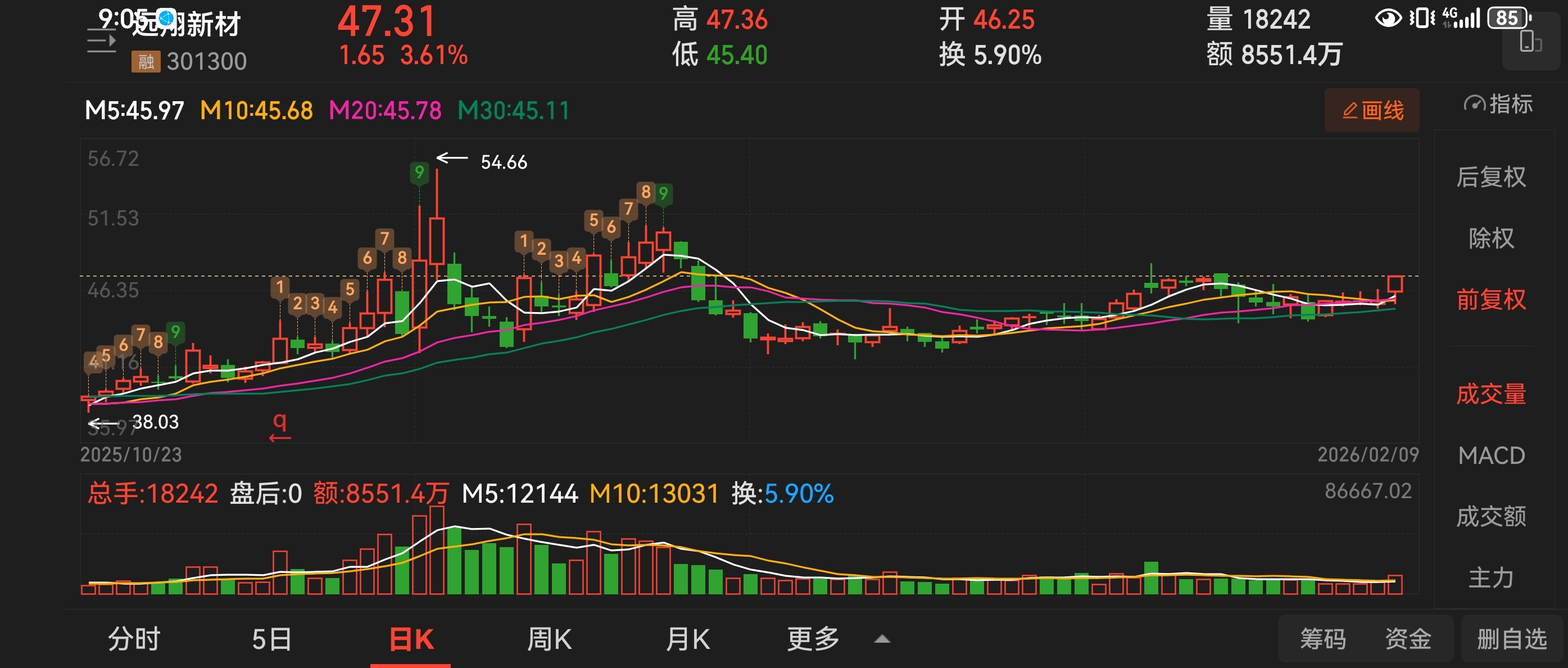Tap the screen rotation phone icon
Viewport: 1568px width, 668px height.
click(1530, 43)
